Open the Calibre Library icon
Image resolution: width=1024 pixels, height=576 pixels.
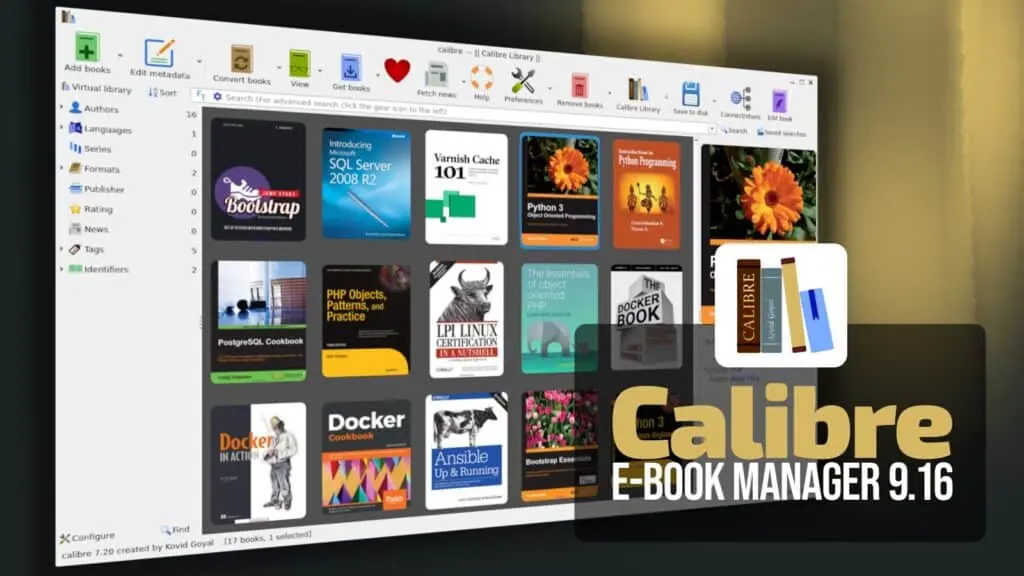click(x=638, y=90)
